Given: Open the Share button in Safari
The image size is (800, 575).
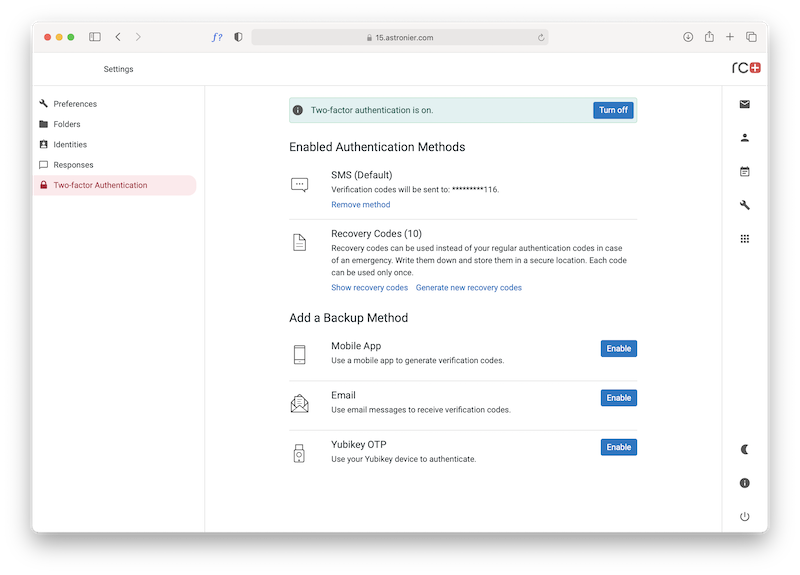Looking at the screenshot, I should coord(709,36).
